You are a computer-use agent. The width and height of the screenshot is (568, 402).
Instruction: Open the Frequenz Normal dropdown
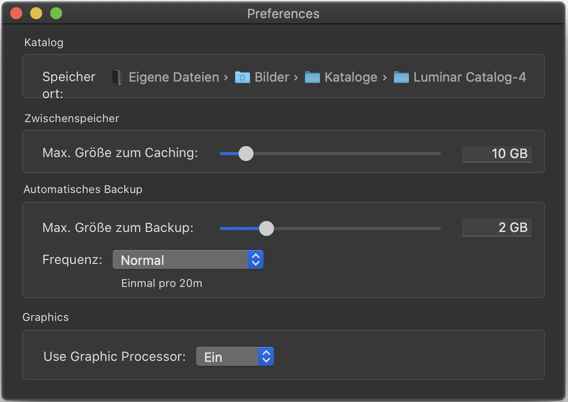pos(188,260)
